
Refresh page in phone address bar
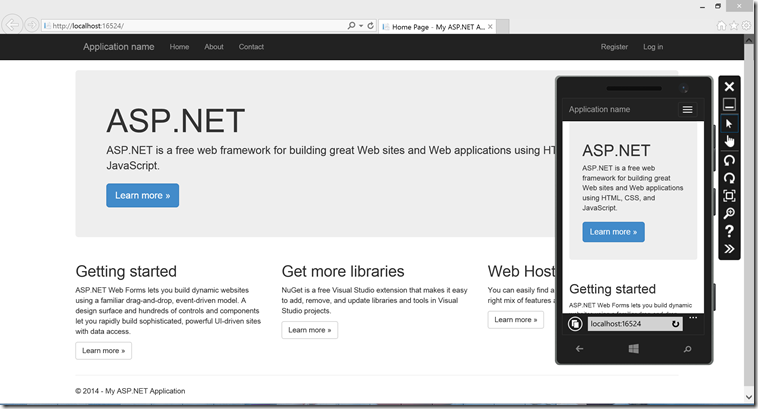pos(675,324)
